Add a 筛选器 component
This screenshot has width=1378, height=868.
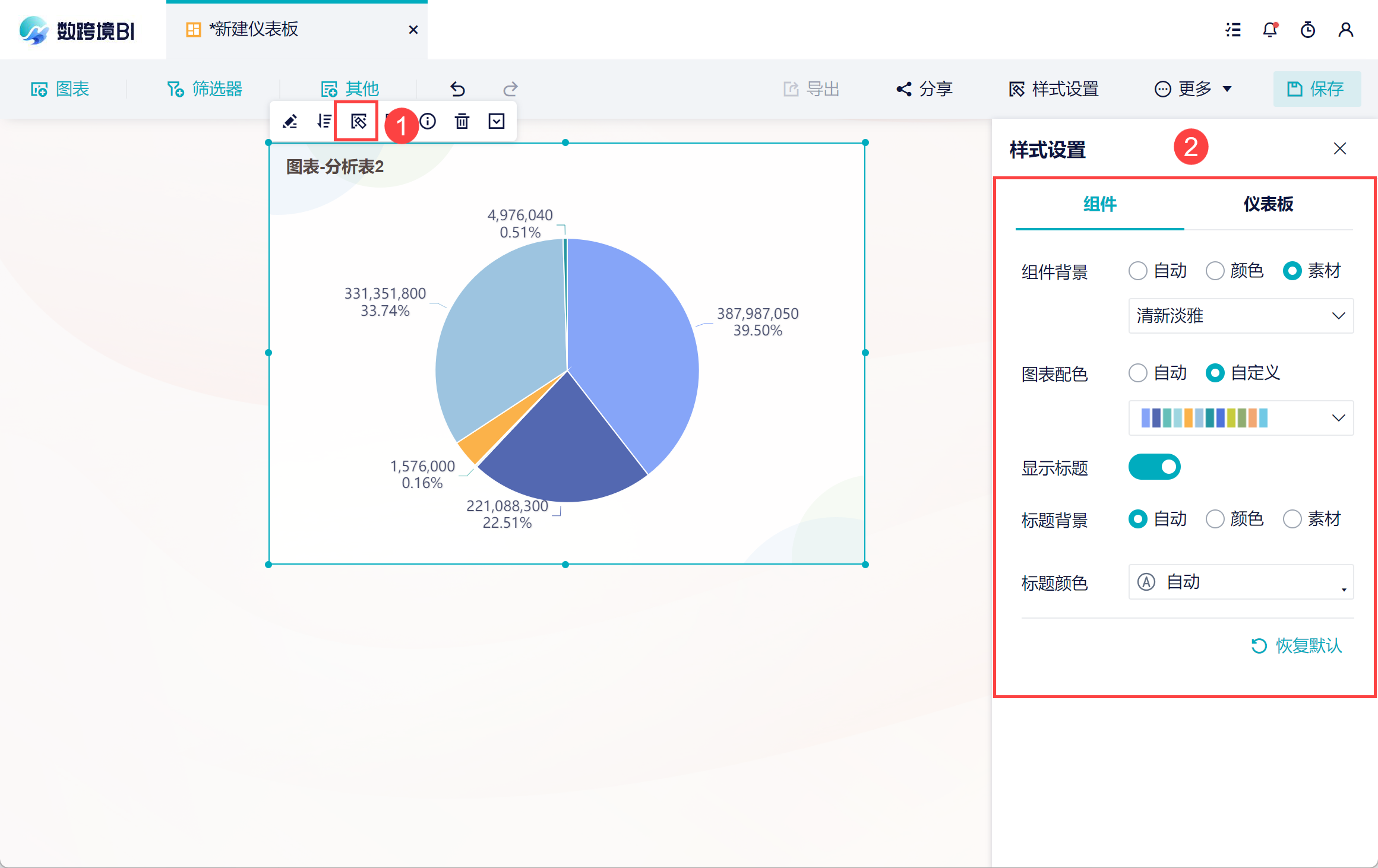pos(205,89)
